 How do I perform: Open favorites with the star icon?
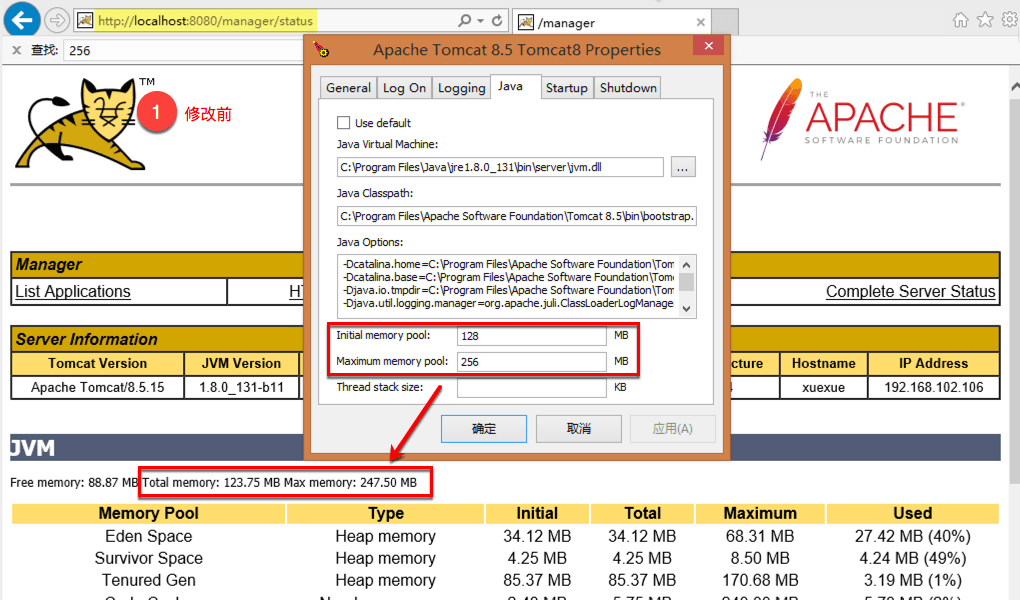(985, 19)
